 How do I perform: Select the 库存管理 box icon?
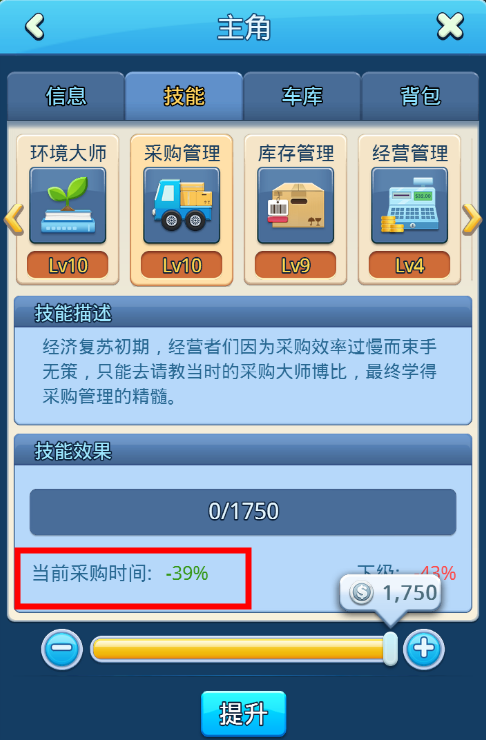tap(295, 206)
